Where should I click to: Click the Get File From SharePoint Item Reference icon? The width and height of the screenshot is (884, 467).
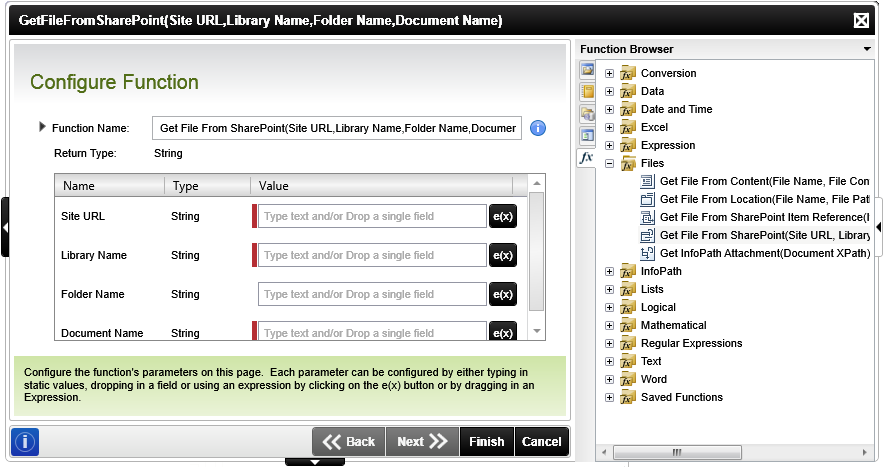pyautogui.click(x=647, y=217)
